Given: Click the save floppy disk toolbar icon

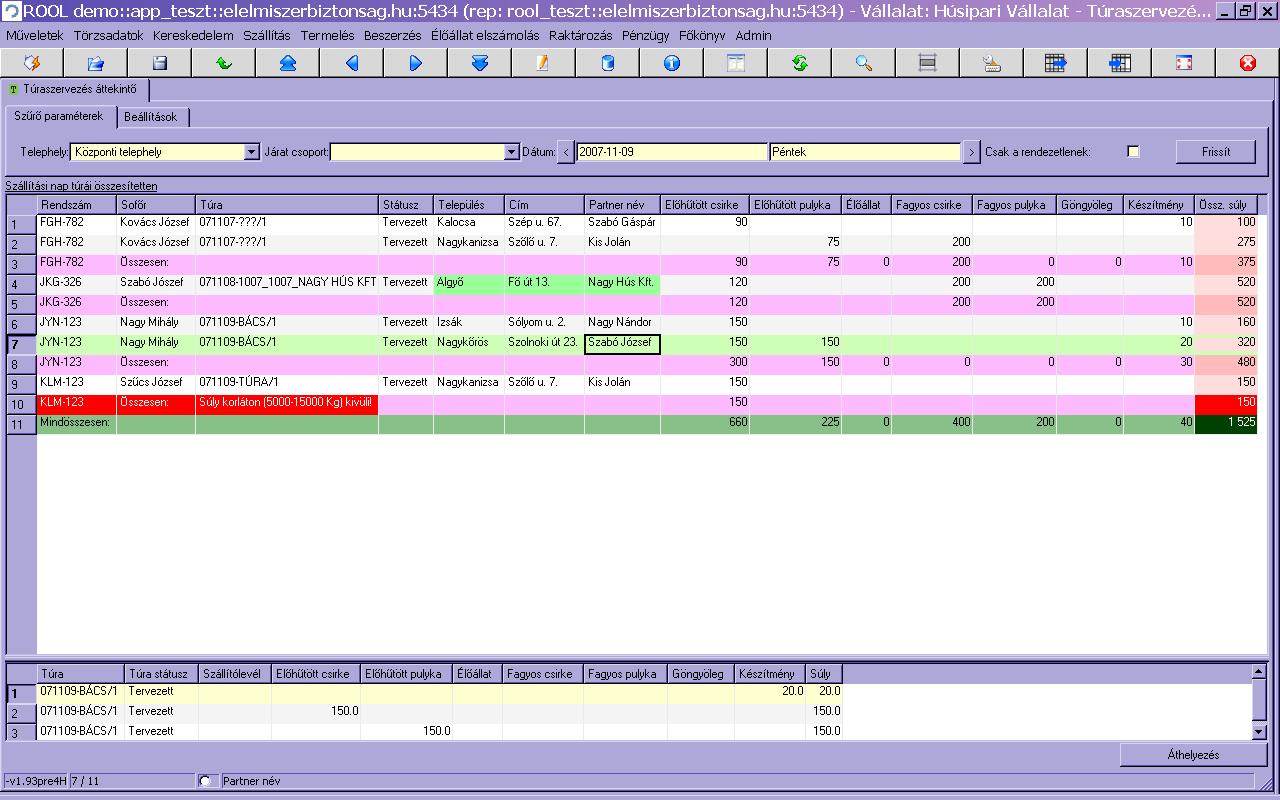Looking at the screenshot, I should (x=159, y=63).
